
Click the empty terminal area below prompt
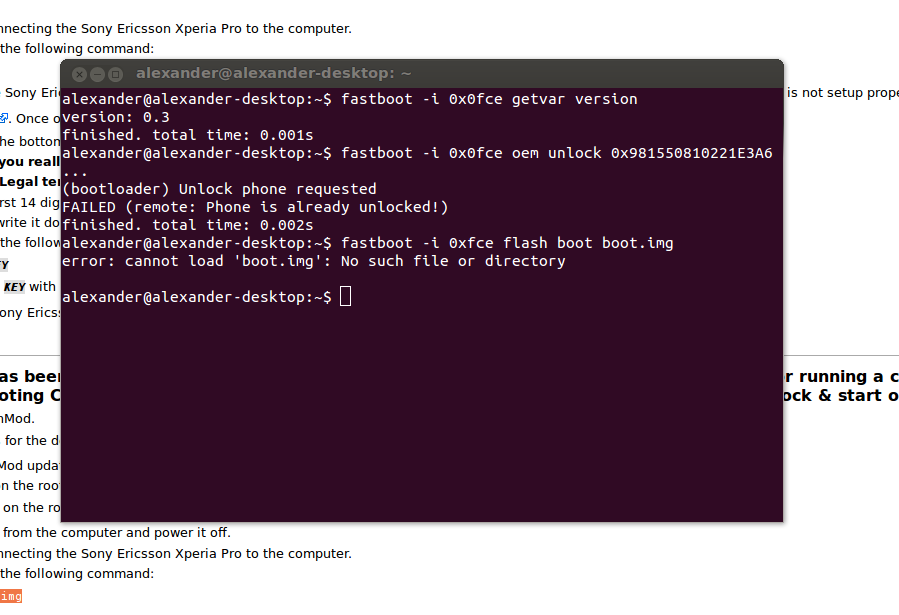click(x=421, y=413)
